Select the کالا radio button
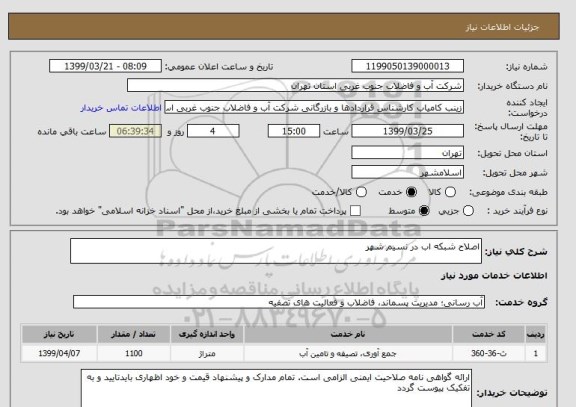 coord(450,192)
